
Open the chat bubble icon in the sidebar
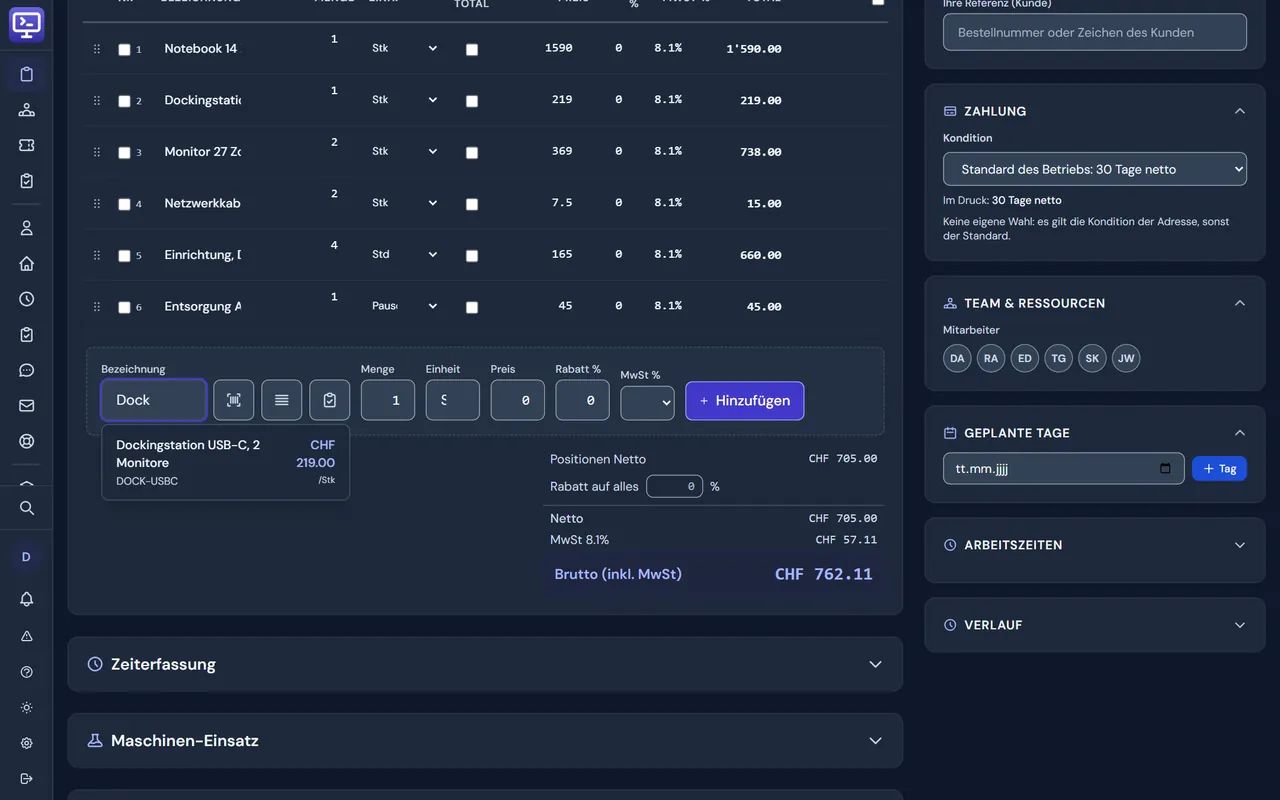(x=27, y=370)
